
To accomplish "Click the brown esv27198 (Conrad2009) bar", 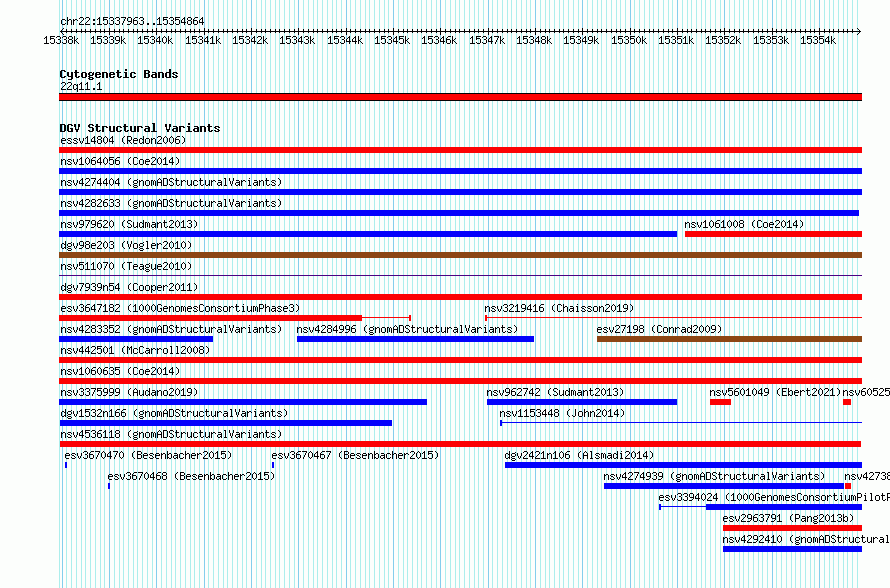I will point(729,339).
